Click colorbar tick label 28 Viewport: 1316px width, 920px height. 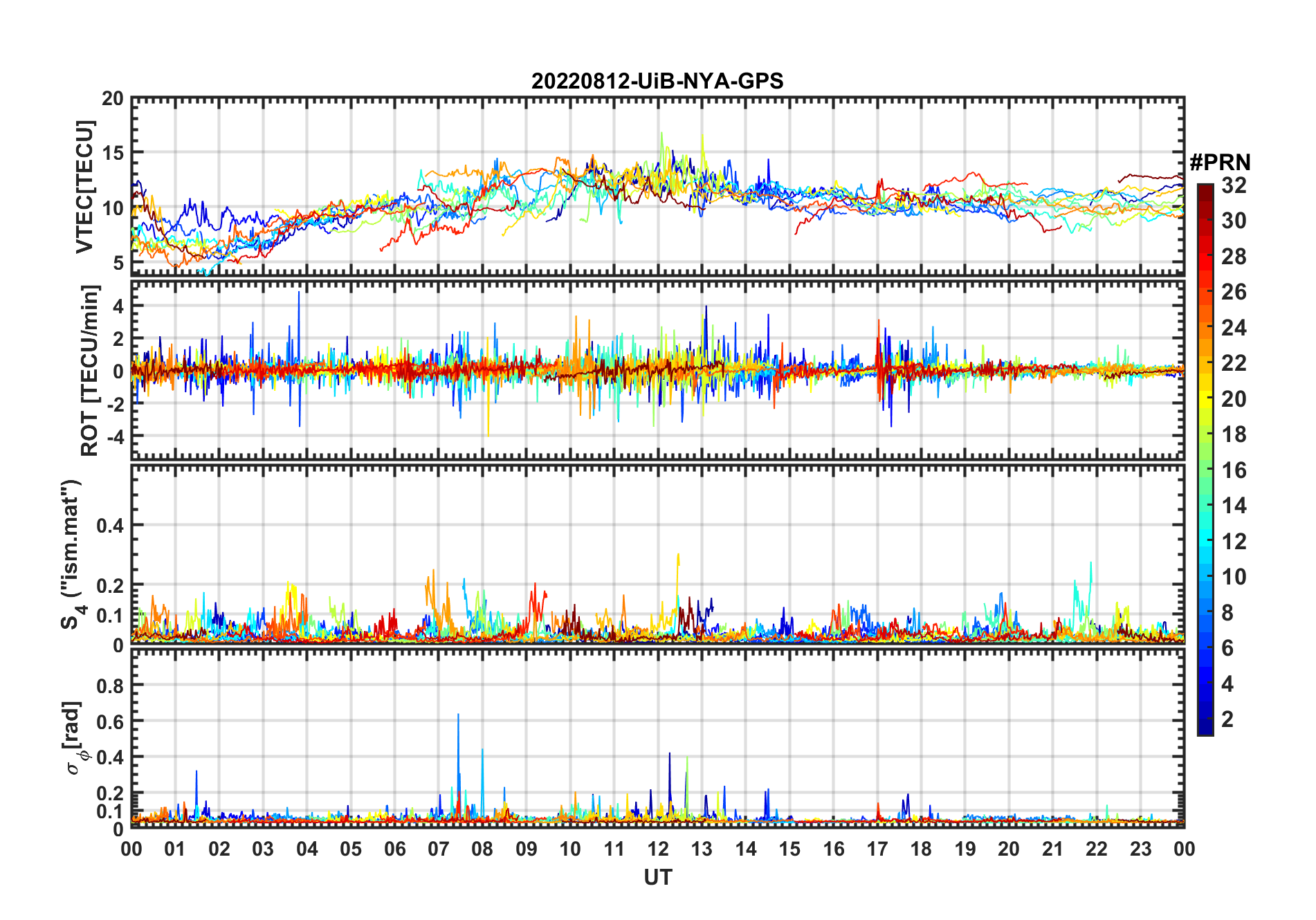1234,257
